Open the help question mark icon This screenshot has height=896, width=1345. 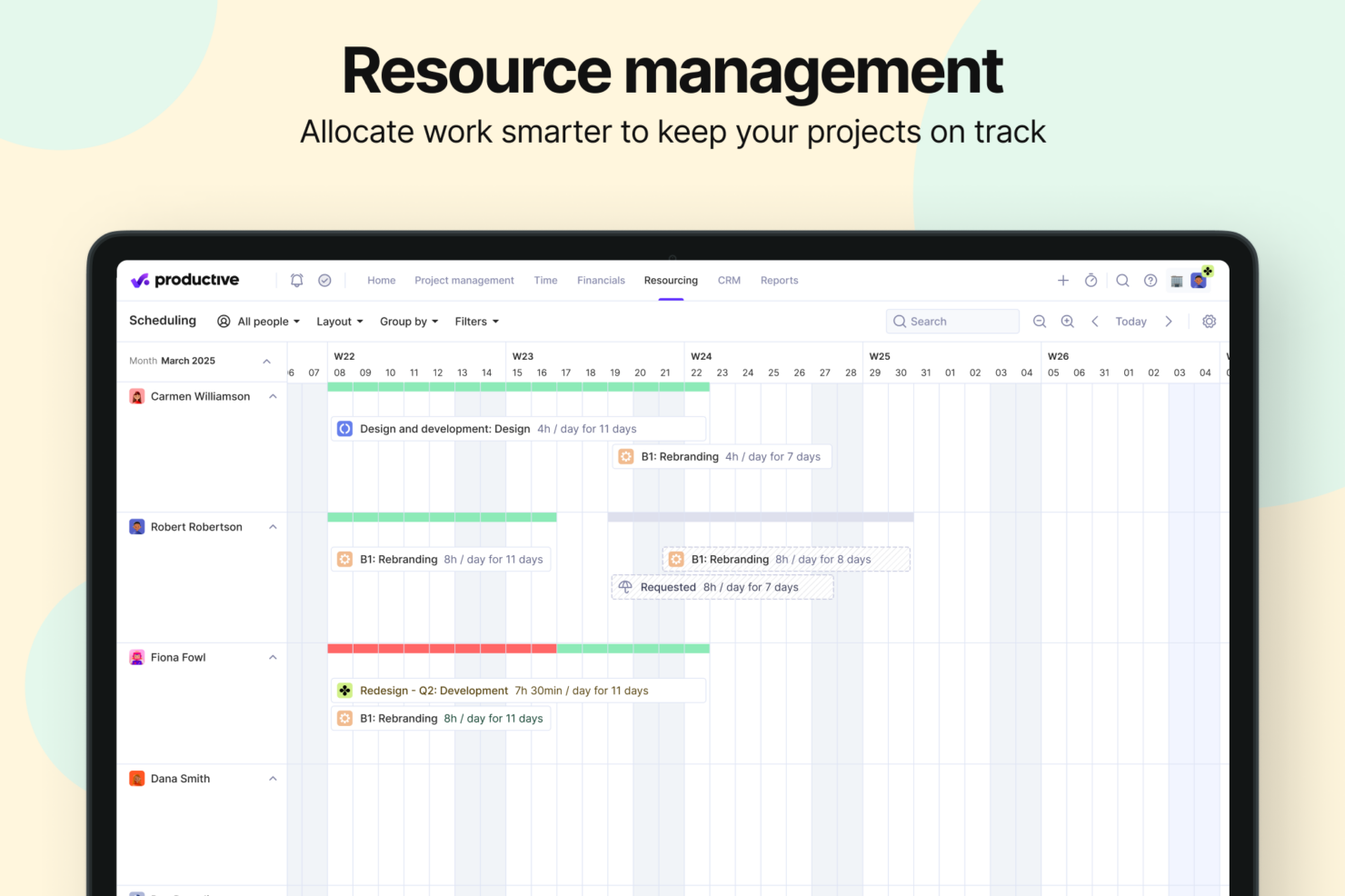1151,281
